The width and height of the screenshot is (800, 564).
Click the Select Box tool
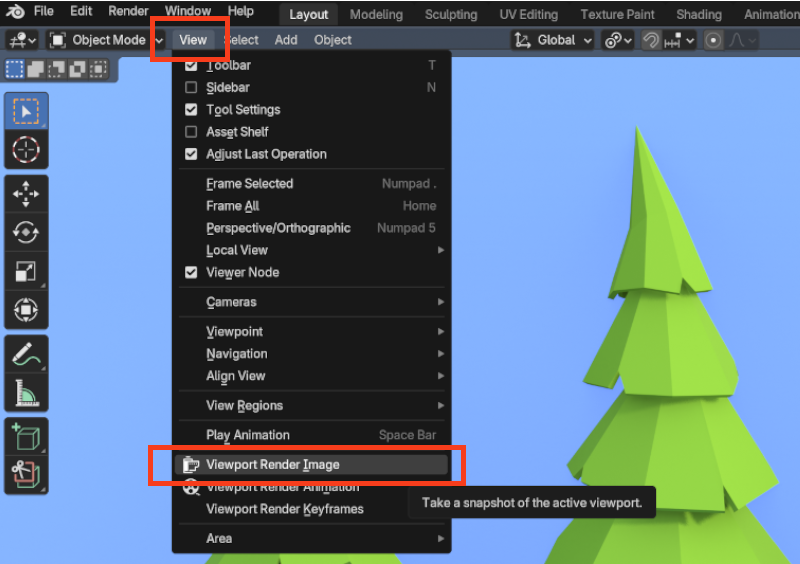pos(26,112)
